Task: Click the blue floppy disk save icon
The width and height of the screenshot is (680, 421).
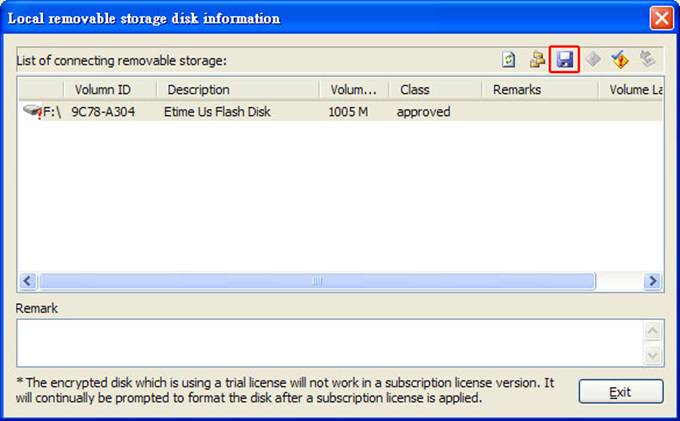Action: [564, 59]
